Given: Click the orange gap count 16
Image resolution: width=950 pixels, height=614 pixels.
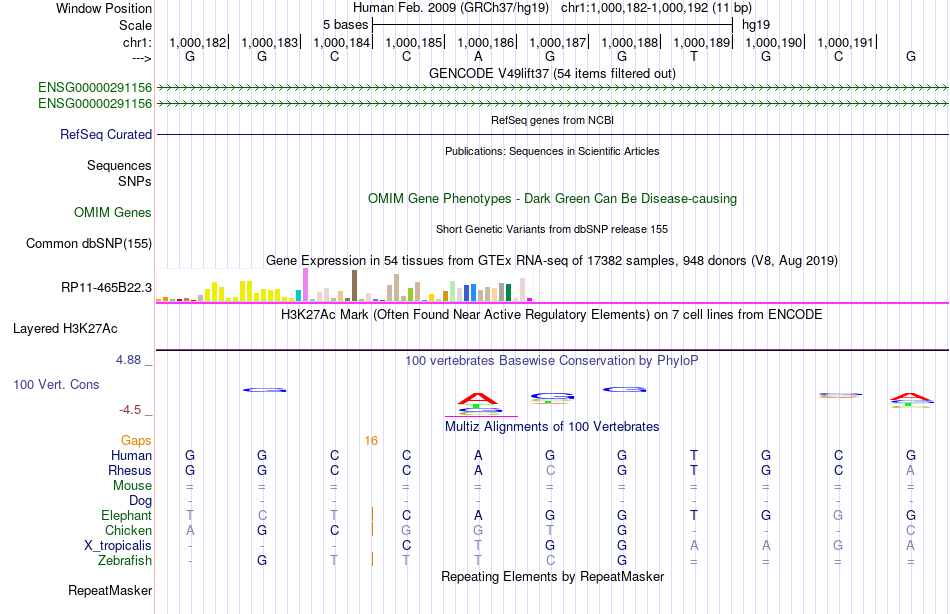Looking at the screenshot, I should pos(371,441).
